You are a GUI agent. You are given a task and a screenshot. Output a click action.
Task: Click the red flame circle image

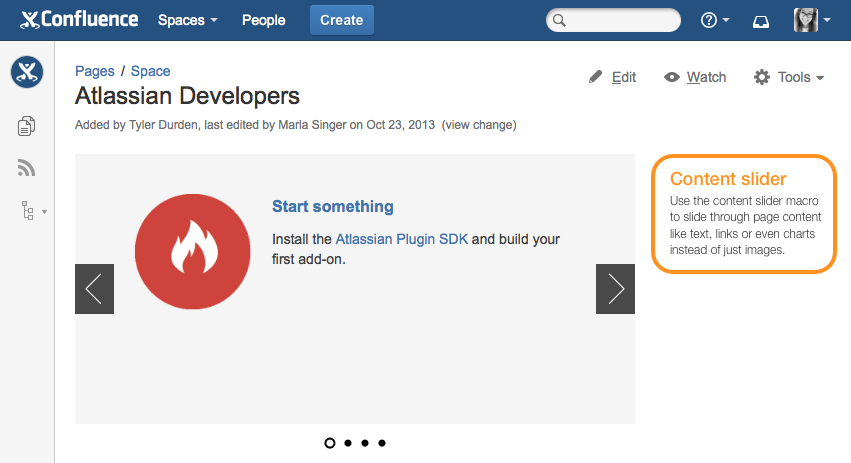coord(193,251)
